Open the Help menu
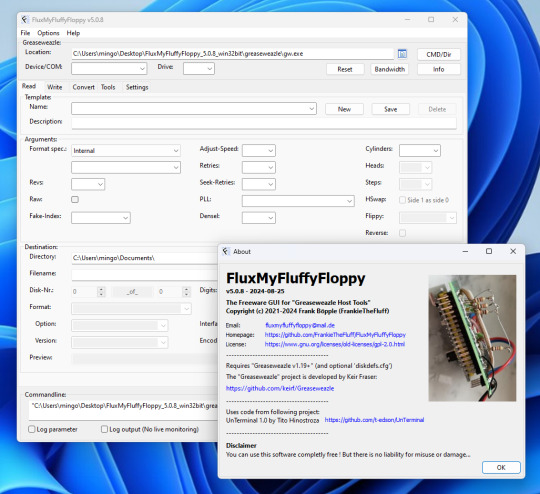This screenshot has width=540, height=494. point(73,33)
